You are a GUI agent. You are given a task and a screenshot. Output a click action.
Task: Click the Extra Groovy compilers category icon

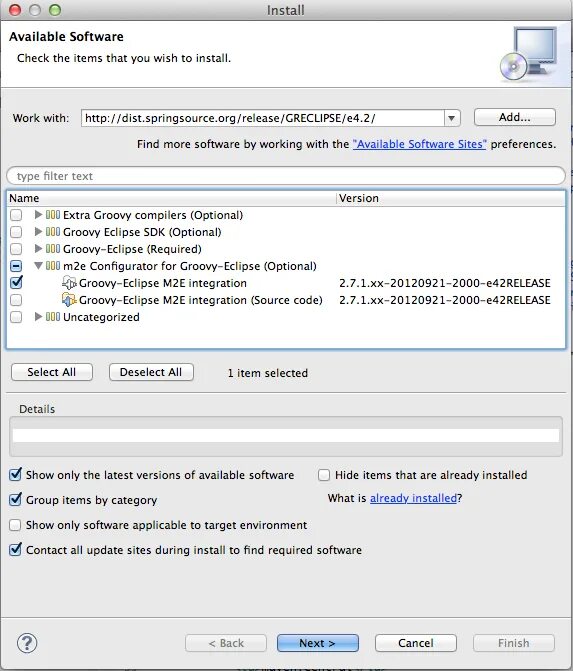[x=53, y=215]
